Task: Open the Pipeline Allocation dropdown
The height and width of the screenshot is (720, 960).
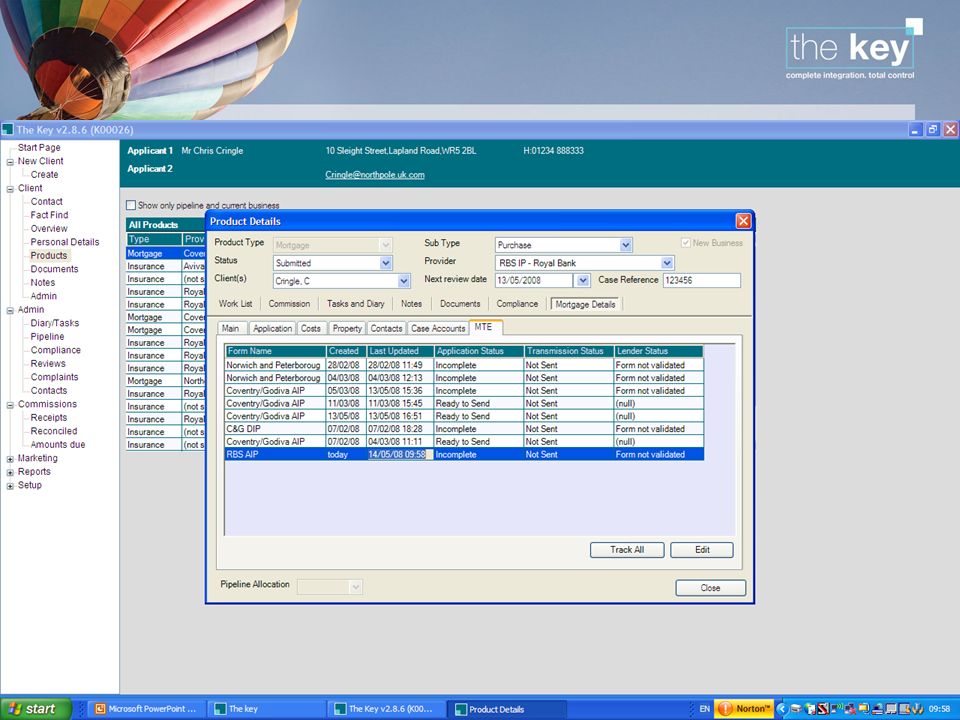Action: (x=355, y=587)
